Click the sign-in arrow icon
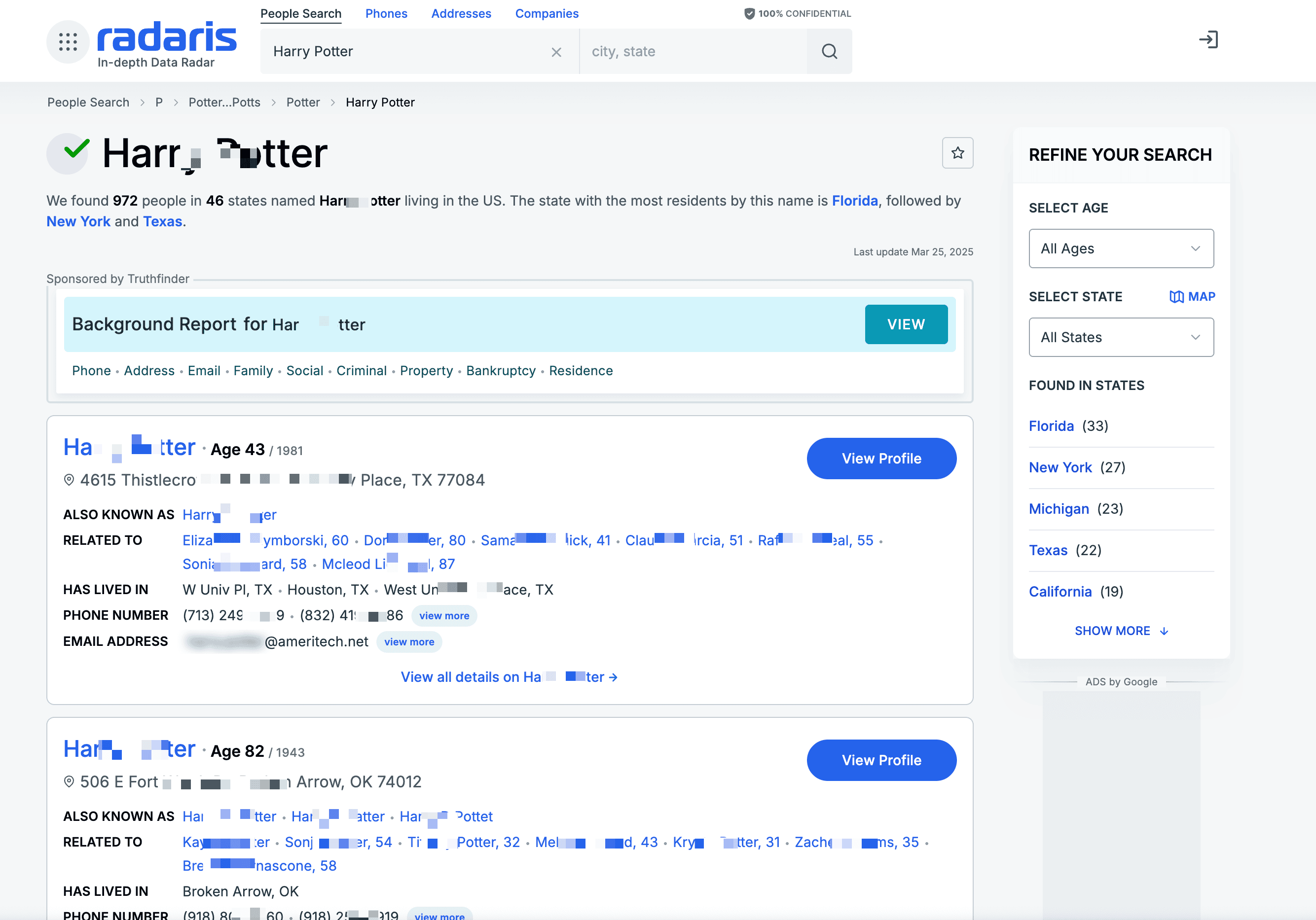 pyautogui.click(x=1208, y=39)
